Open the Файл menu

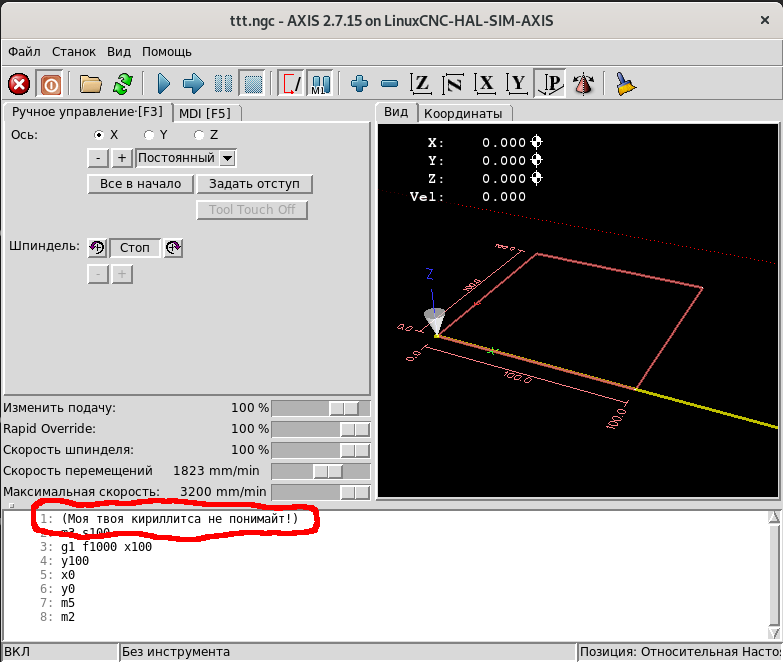24,51
